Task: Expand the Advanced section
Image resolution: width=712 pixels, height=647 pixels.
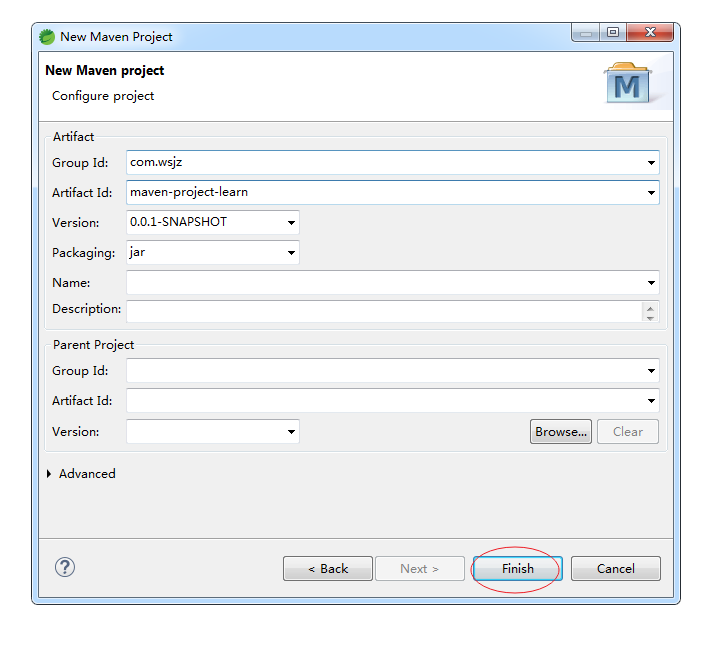Action: click(x=49, y=474)
